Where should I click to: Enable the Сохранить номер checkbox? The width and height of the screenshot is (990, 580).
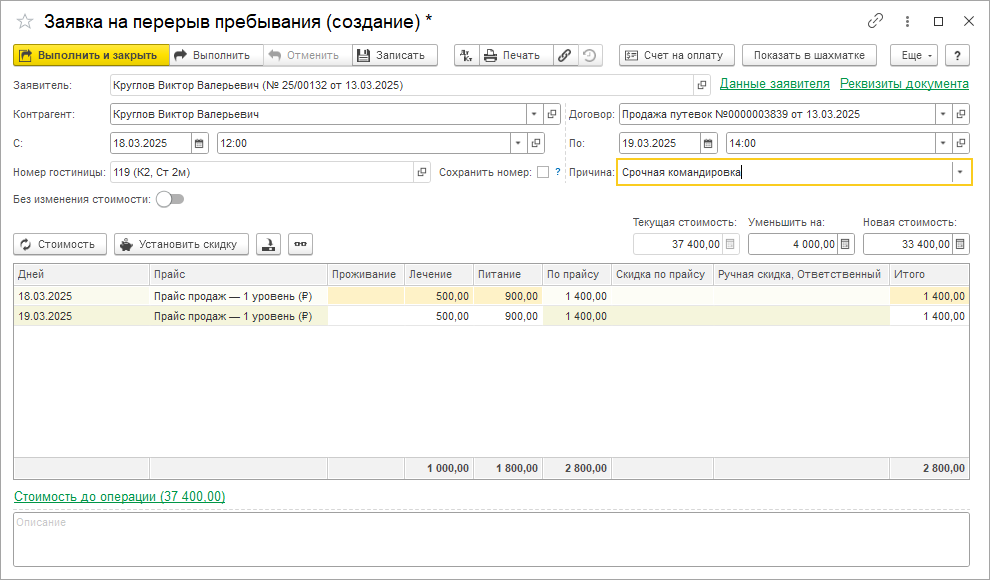(x=543, y=172)
